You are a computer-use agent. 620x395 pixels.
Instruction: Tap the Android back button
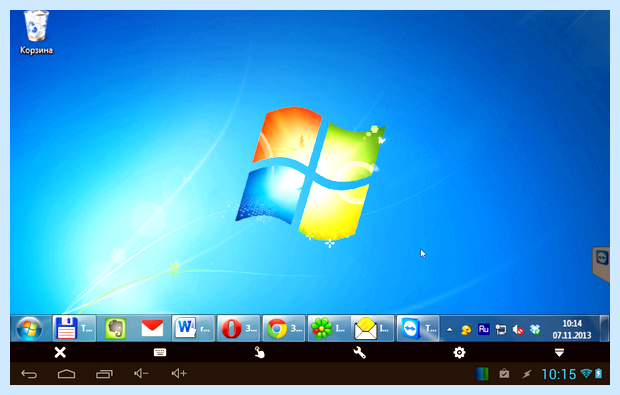[29, 374]
